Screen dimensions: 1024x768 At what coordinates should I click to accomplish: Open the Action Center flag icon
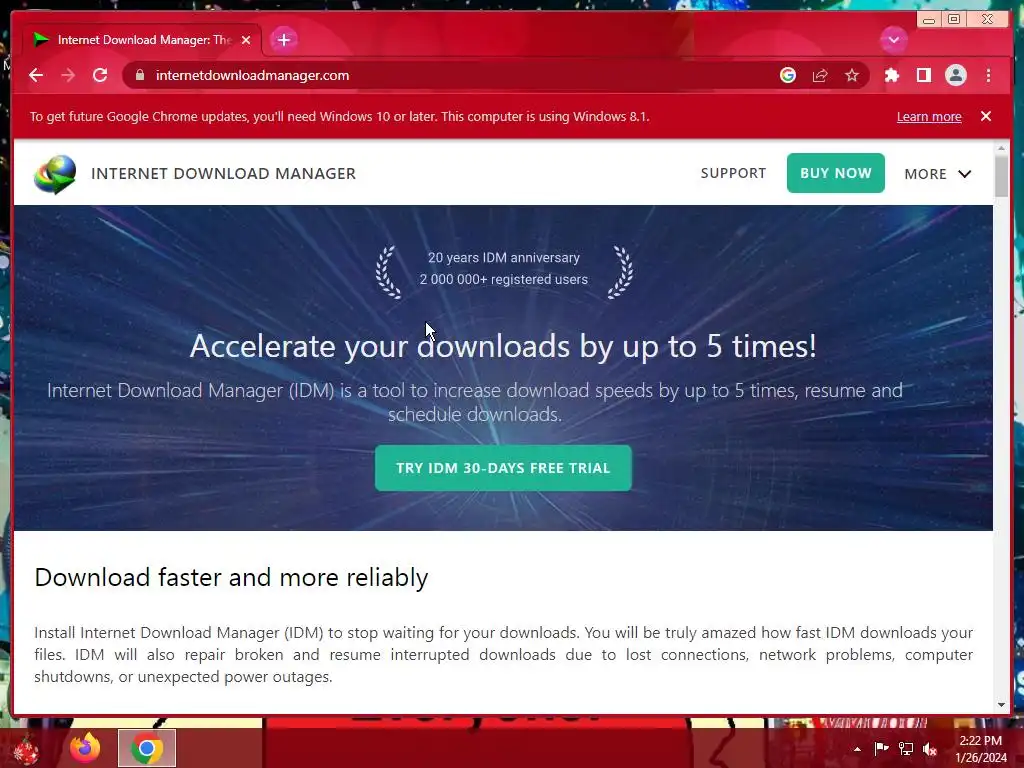881,748
